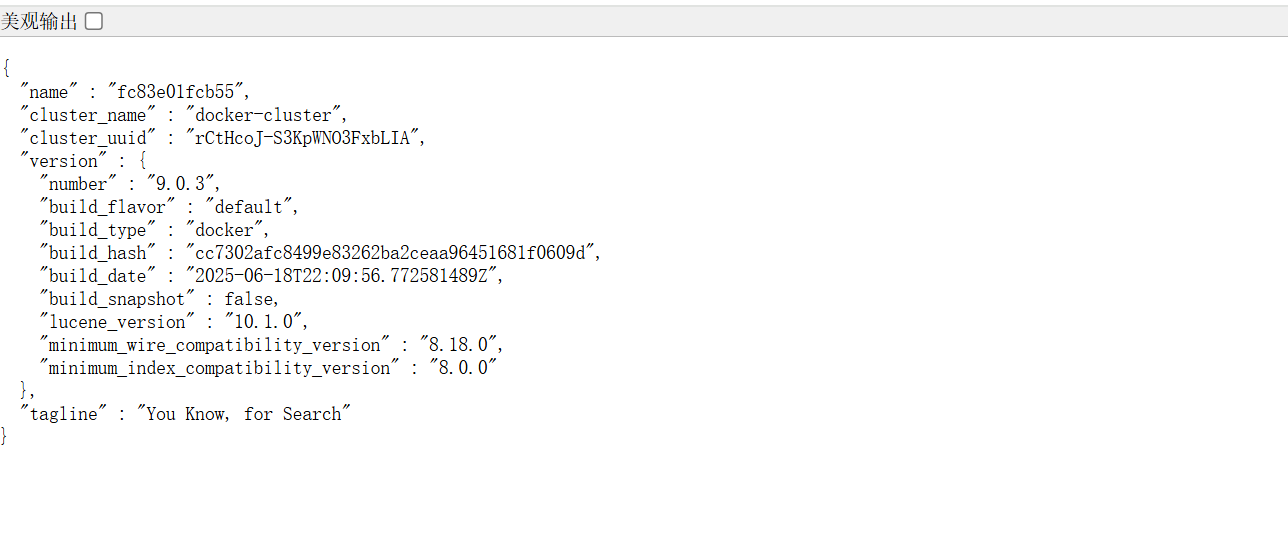1288x560 pixels.
Task: Click the "build_hash" key
Action: coord(98,253)
